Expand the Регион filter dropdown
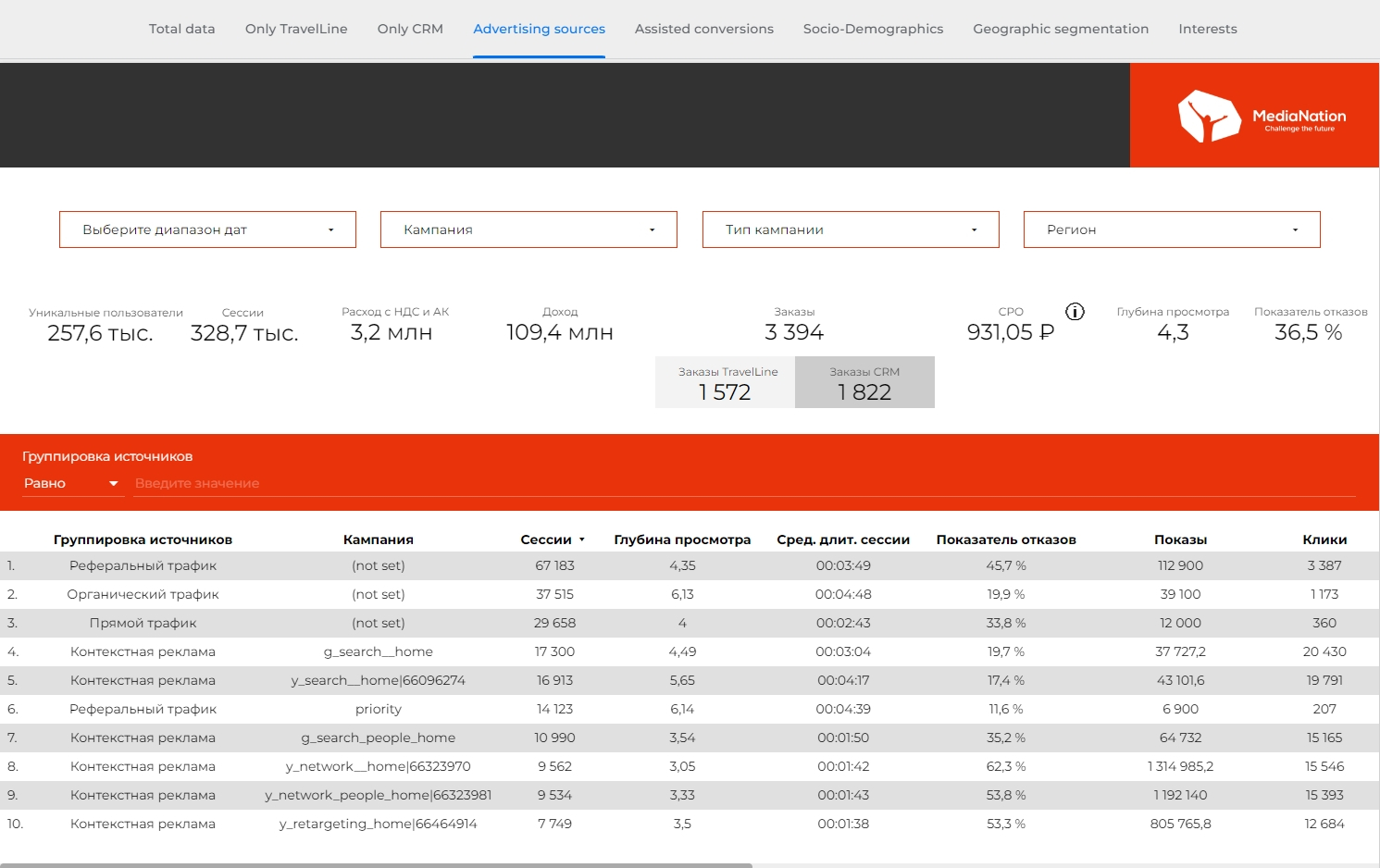Image resolution: width=1380 pixels, height=868 pixels. tap(1171, 229)
